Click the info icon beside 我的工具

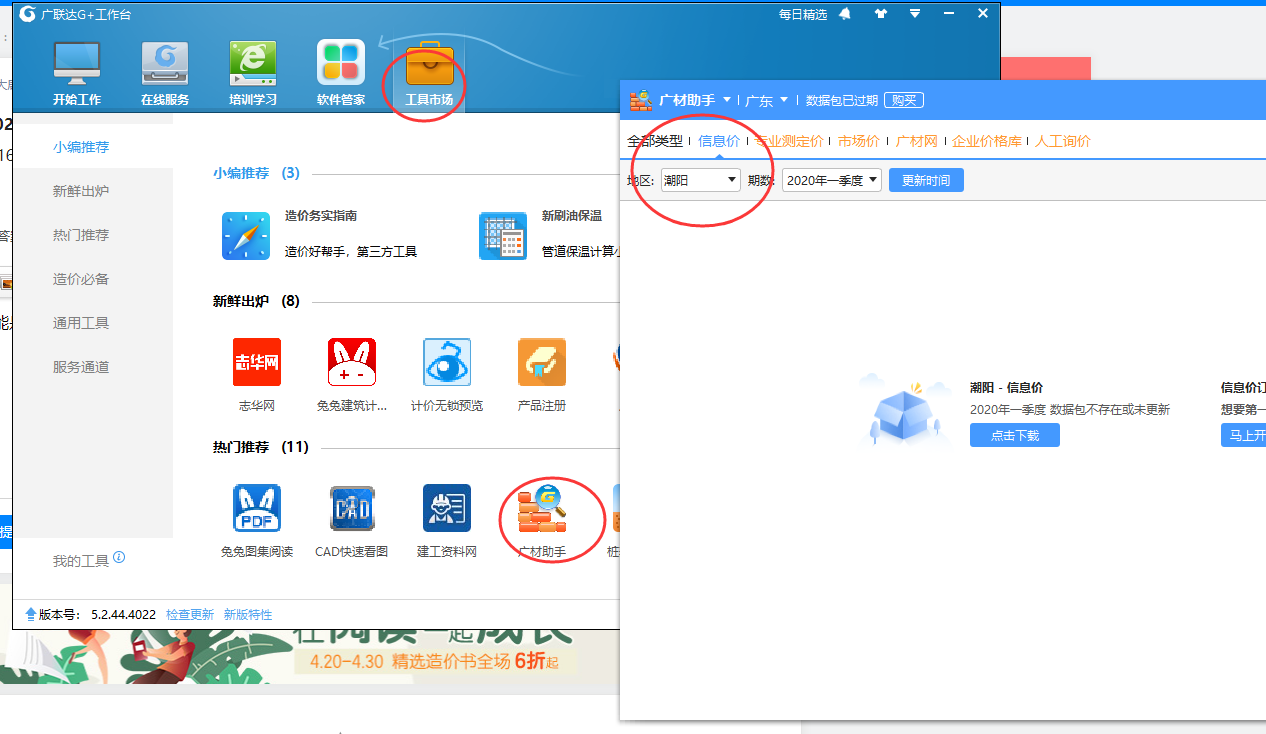click(119, 557)
